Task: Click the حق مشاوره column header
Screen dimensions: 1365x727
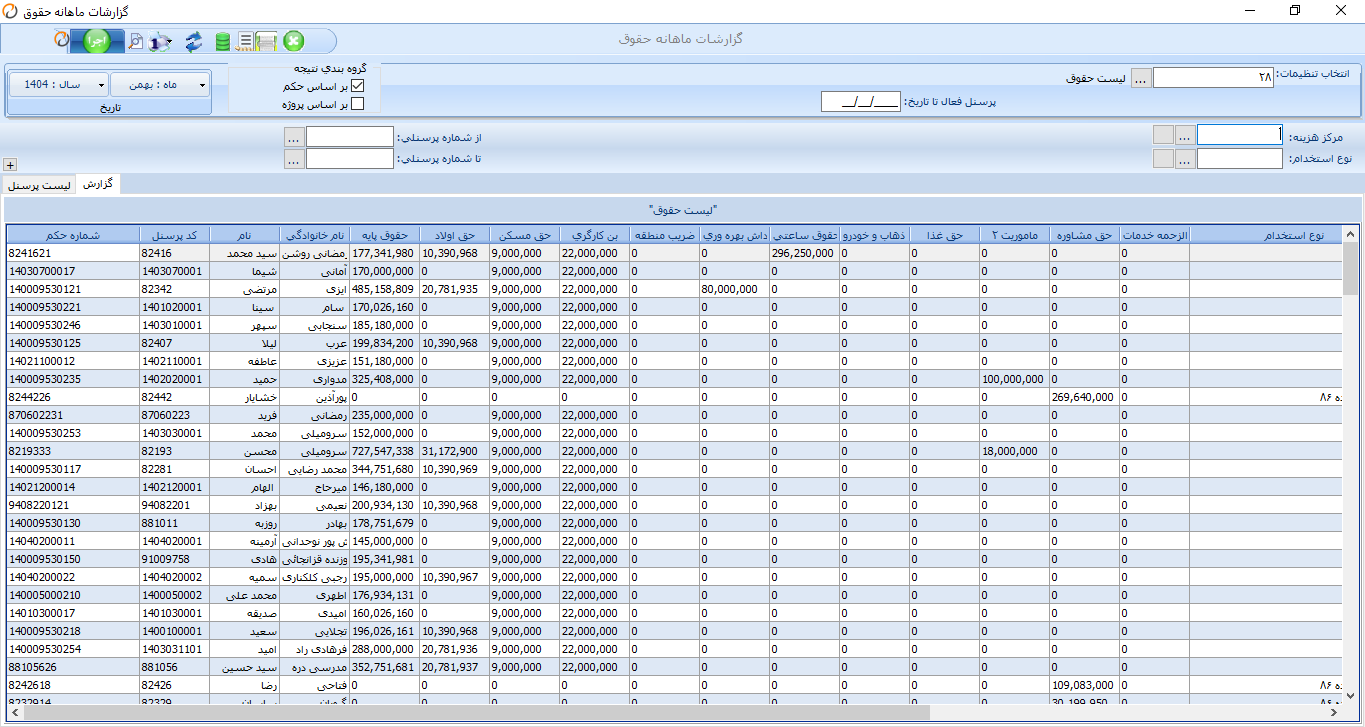Action: pos(1084,235)
